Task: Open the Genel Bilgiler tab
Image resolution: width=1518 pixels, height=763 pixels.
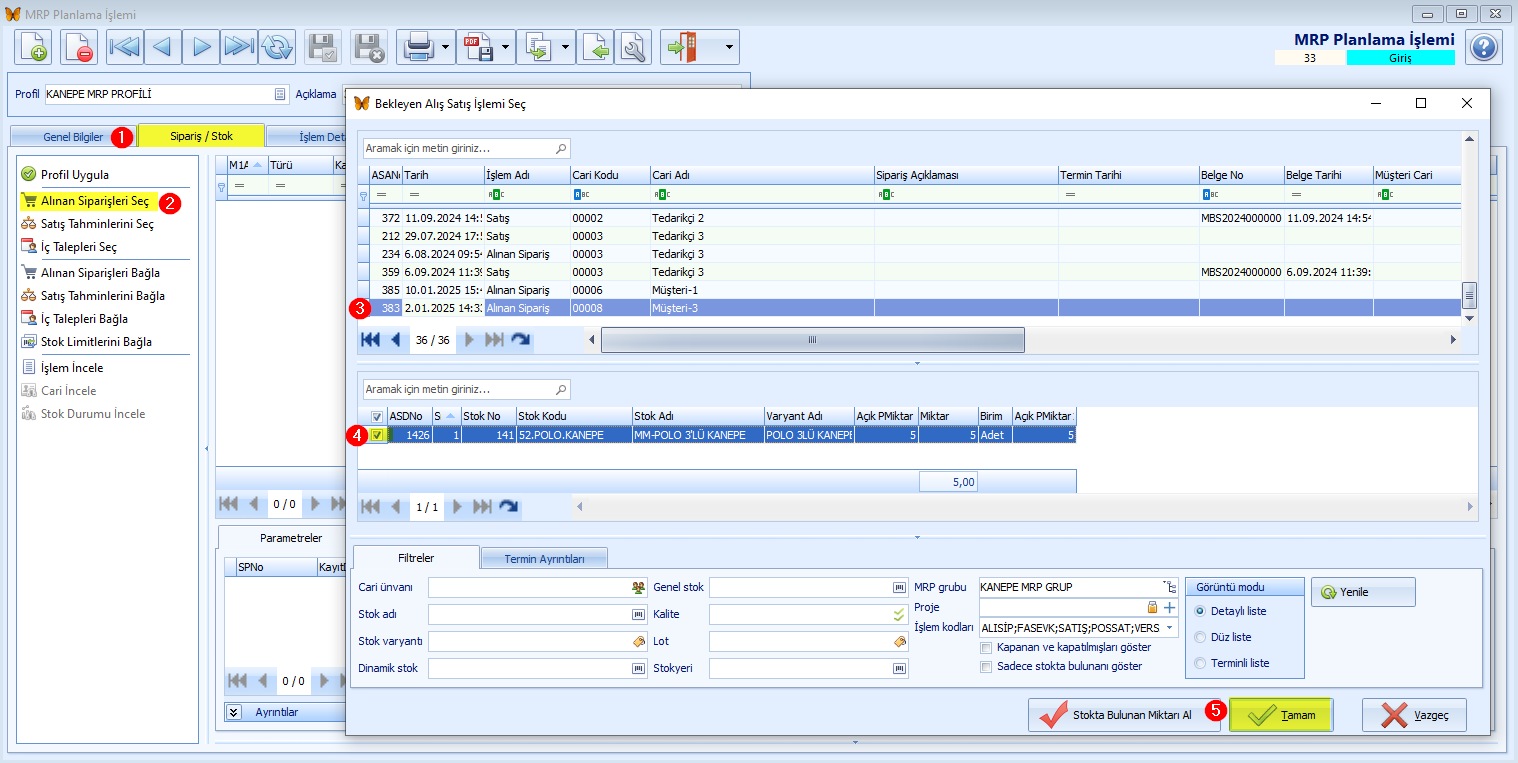Action: coord(73,137)
